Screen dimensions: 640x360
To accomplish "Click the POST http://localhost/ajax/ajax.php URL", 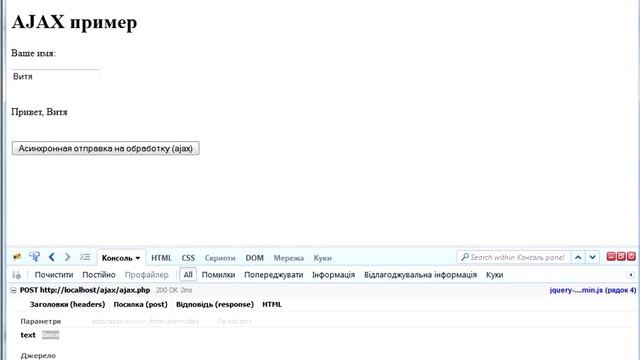I will (85, 290).
